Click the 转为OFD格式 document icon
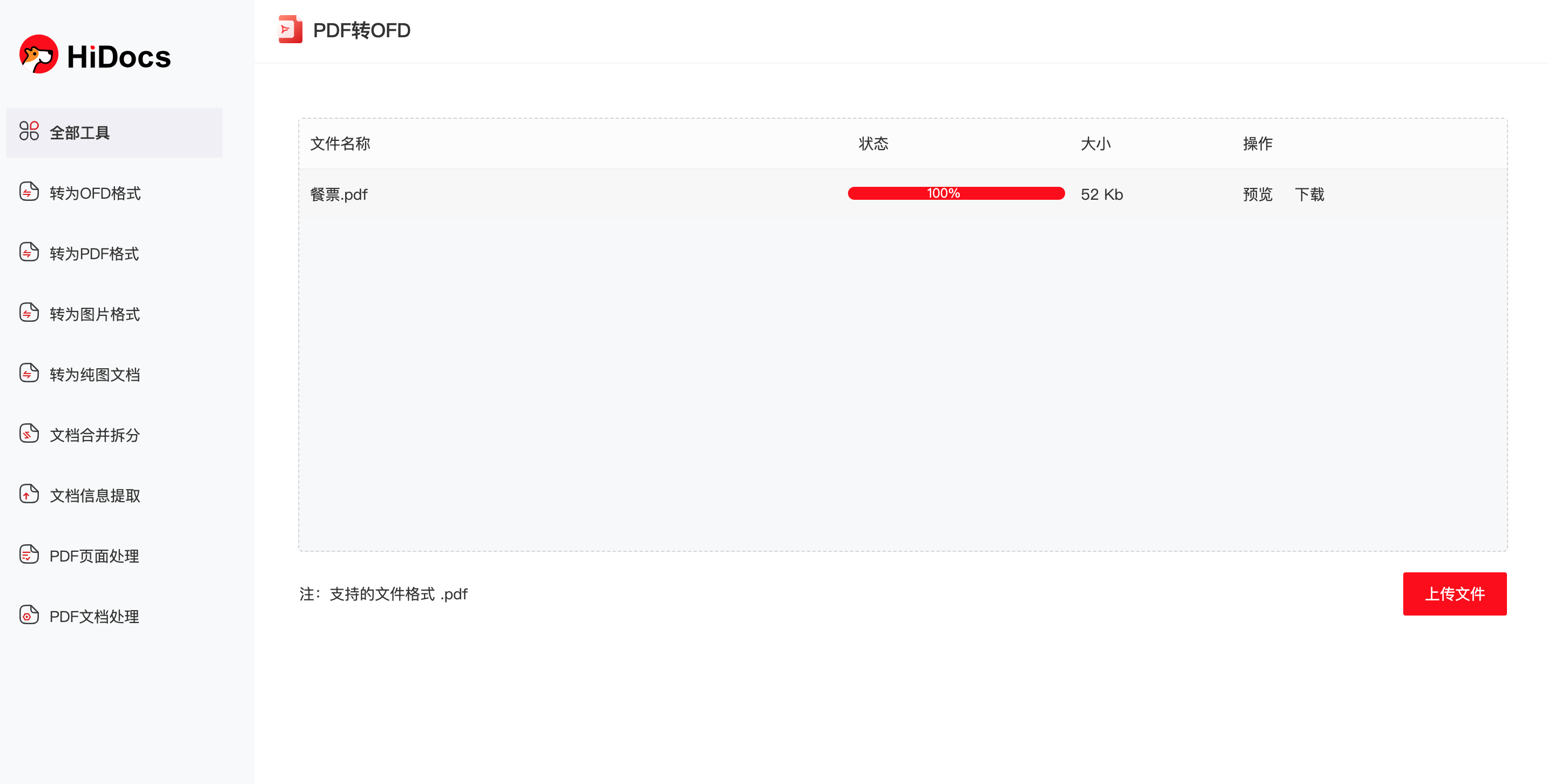This screenshot has height=784, width=1548. [29, 192]
